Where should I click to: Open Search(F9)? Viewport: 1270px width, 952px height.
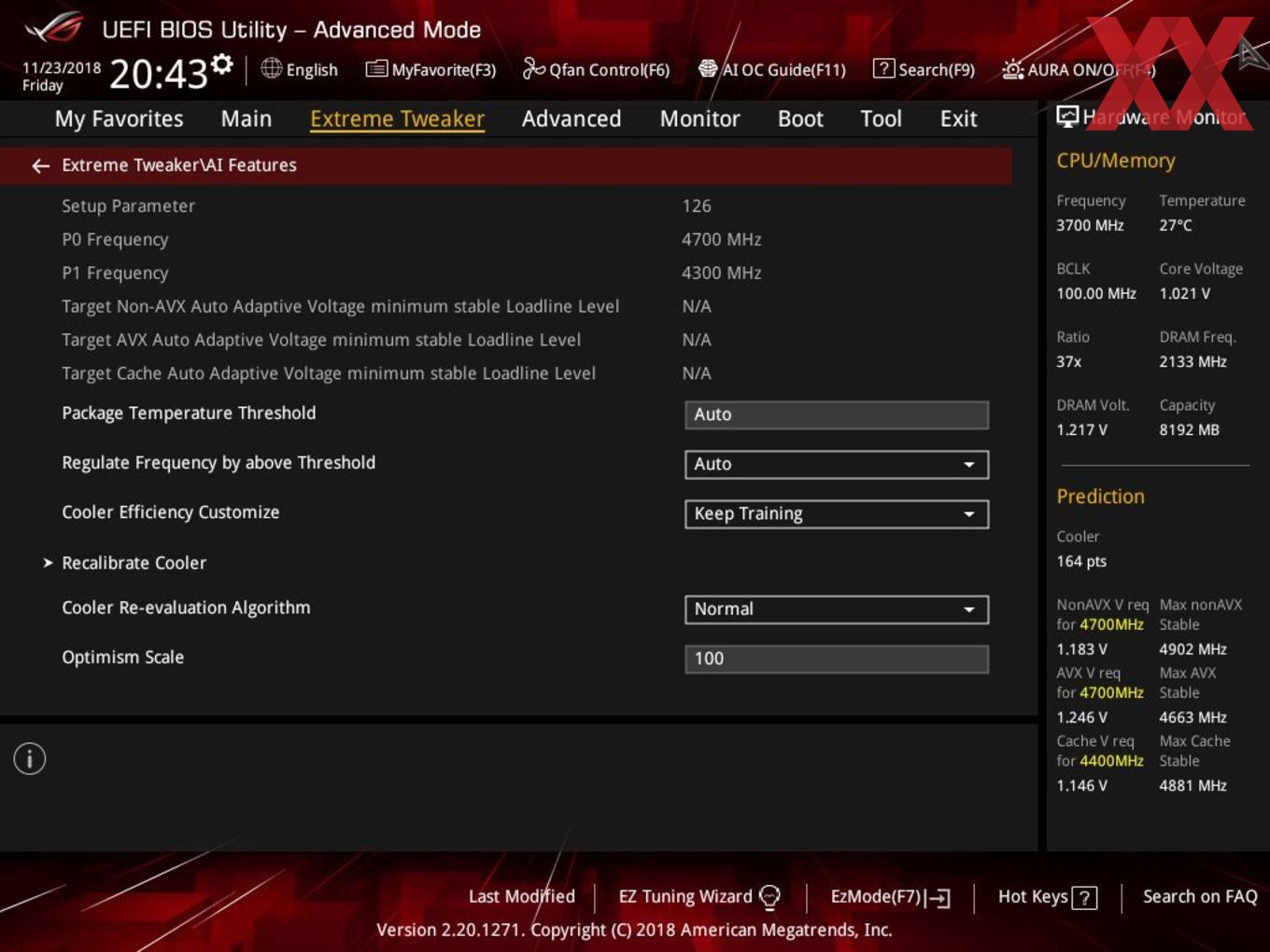(924, 69)
